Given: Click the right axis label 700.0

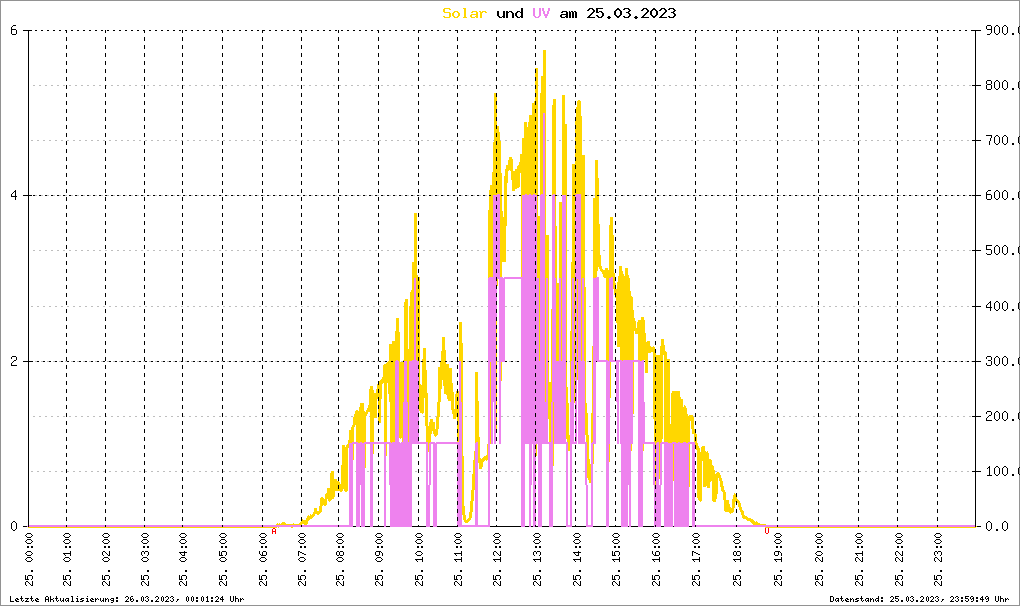Looking at the screenshot, I should click(1002, 140).
